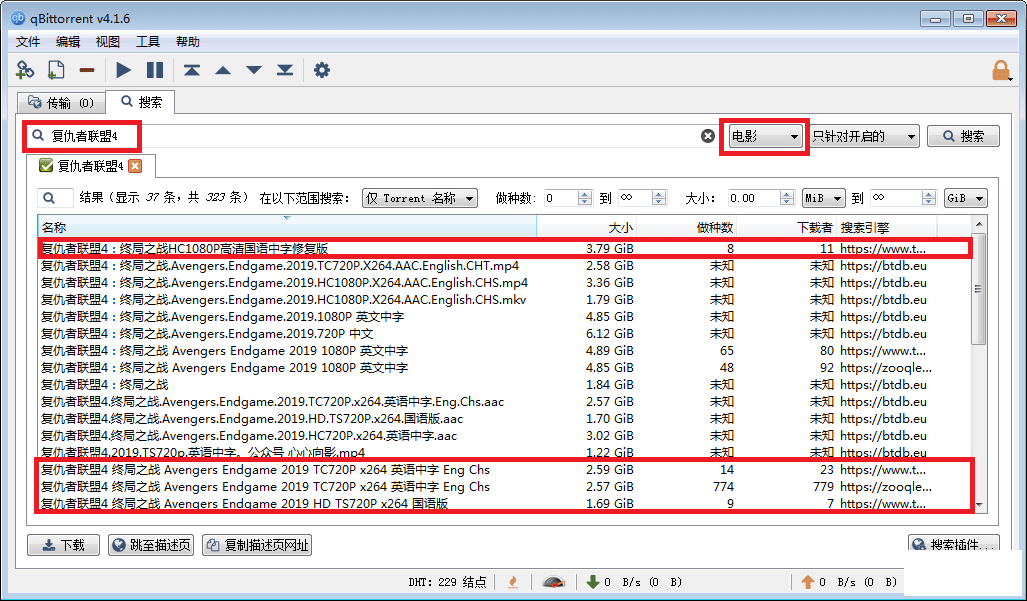Image resolution: width=1027 pixels, height=601 pixels.
Task: Select row 终局之战HC1080P高清国语中字修复版
Action: point(504,249)
